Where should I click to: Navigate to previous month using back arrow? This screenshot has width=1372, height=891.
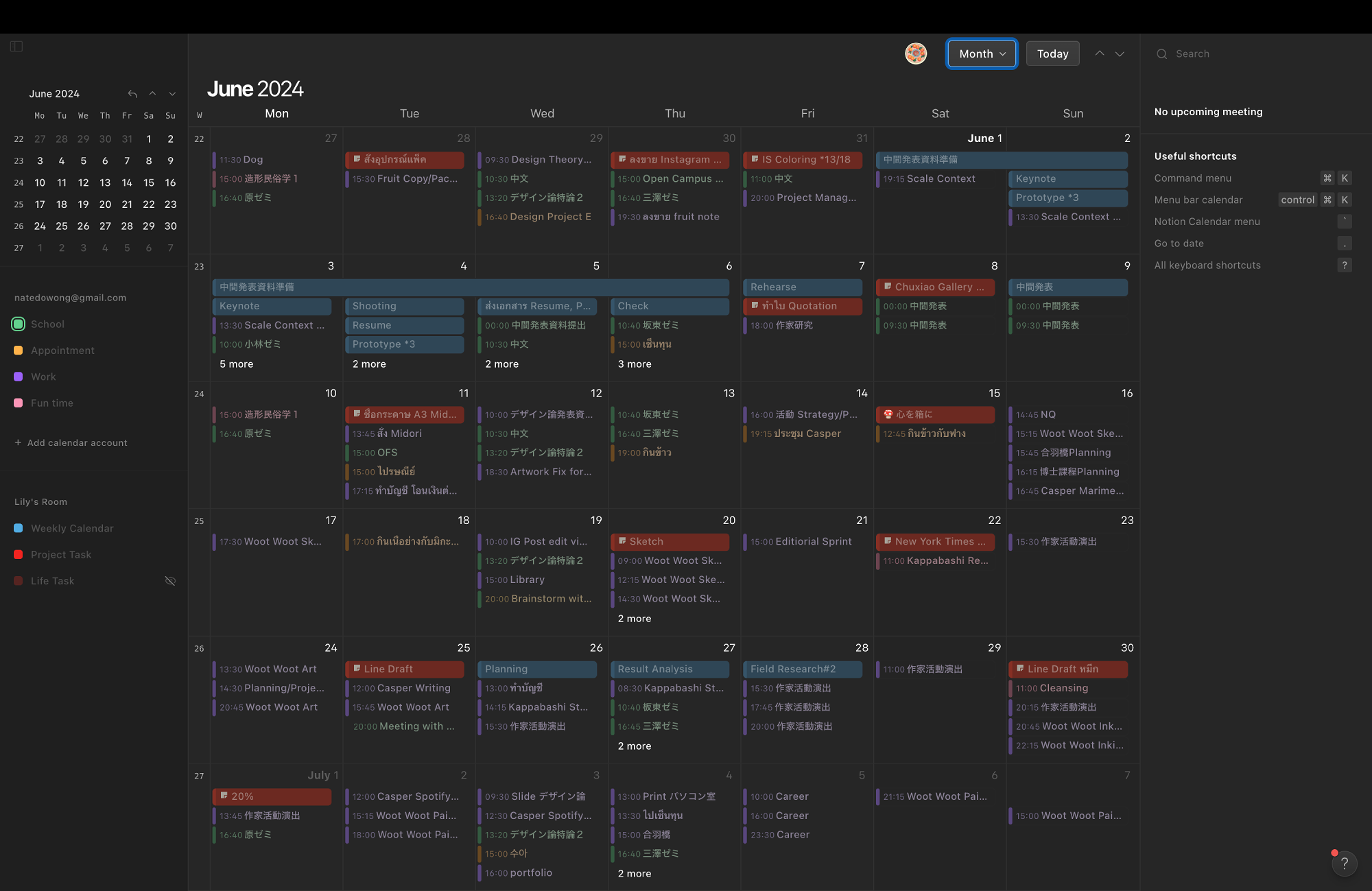click(1099, 53)
